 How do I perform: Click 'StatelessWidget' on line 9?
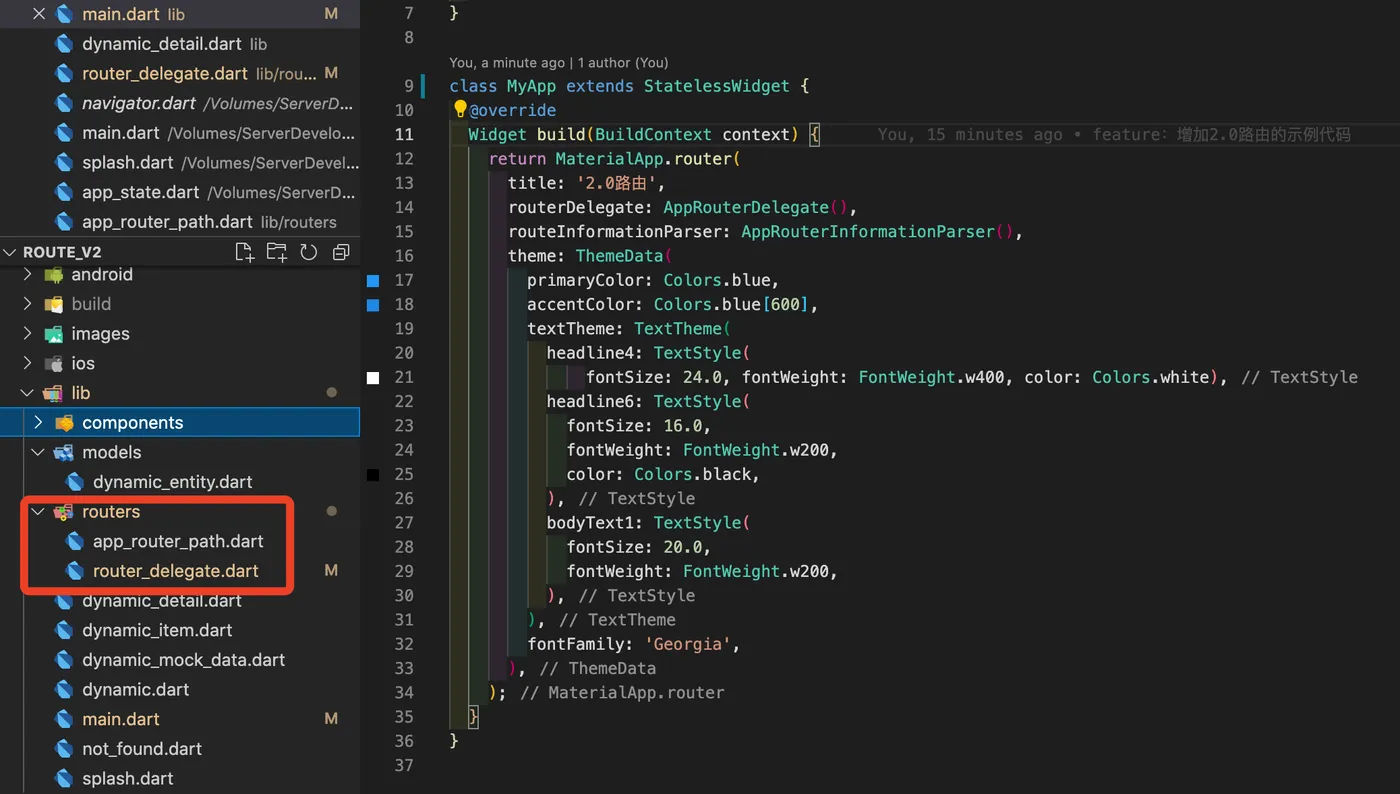click(x=717, y=86)
